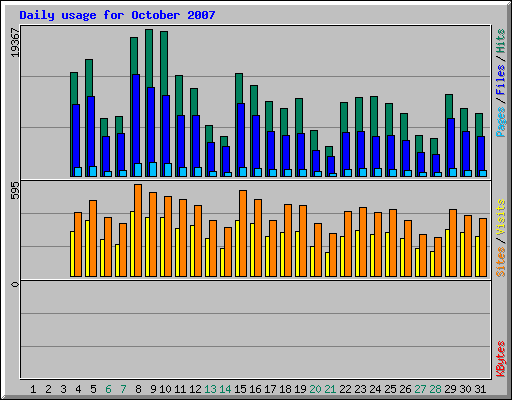Click day 2 on the x-axis

(x=48, y=389)
